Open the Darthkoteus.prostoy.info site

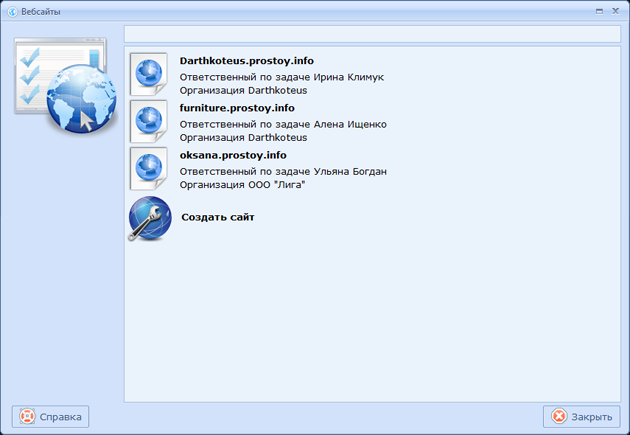(247, 61)
